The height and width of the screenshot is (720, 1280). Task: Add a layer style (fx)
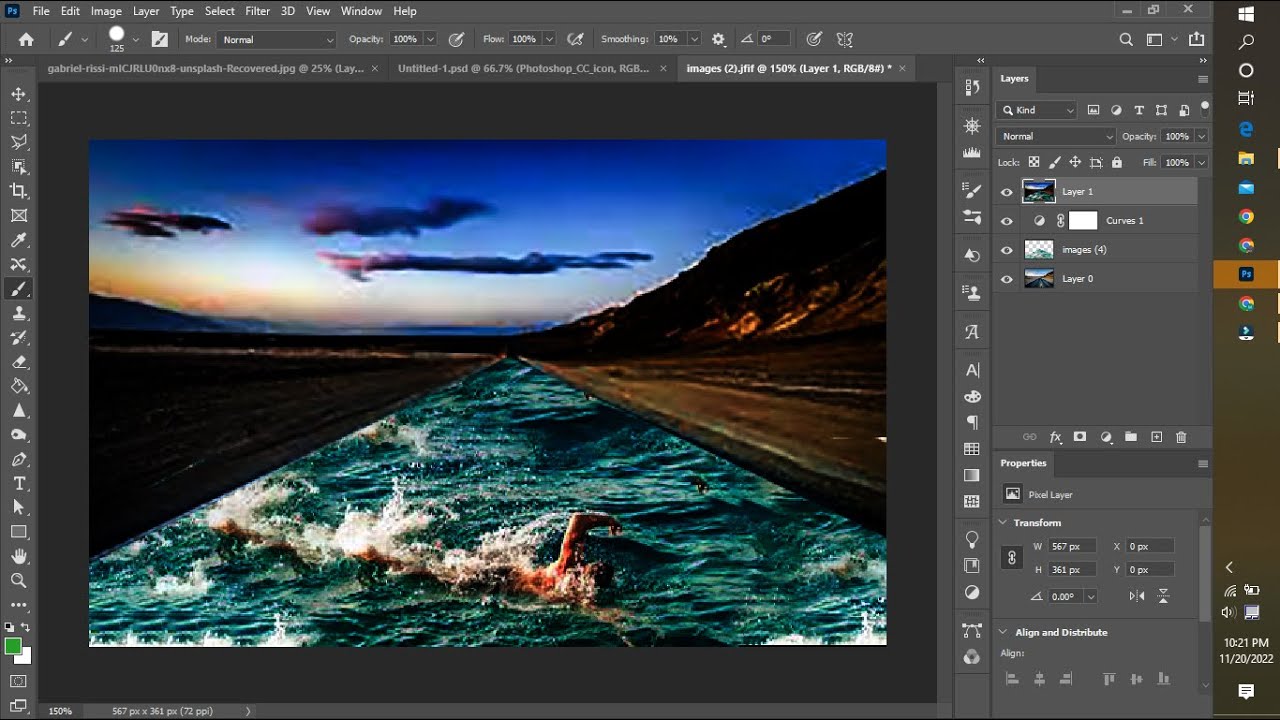[x=1055, y=437]
